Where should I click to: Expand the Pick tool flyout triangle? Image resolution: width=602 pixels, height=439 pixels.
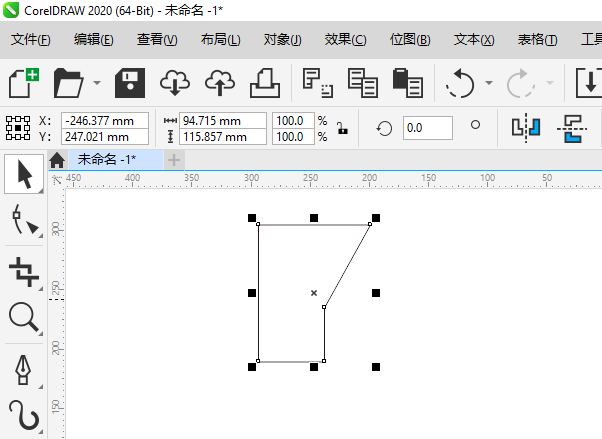(41, 191)
